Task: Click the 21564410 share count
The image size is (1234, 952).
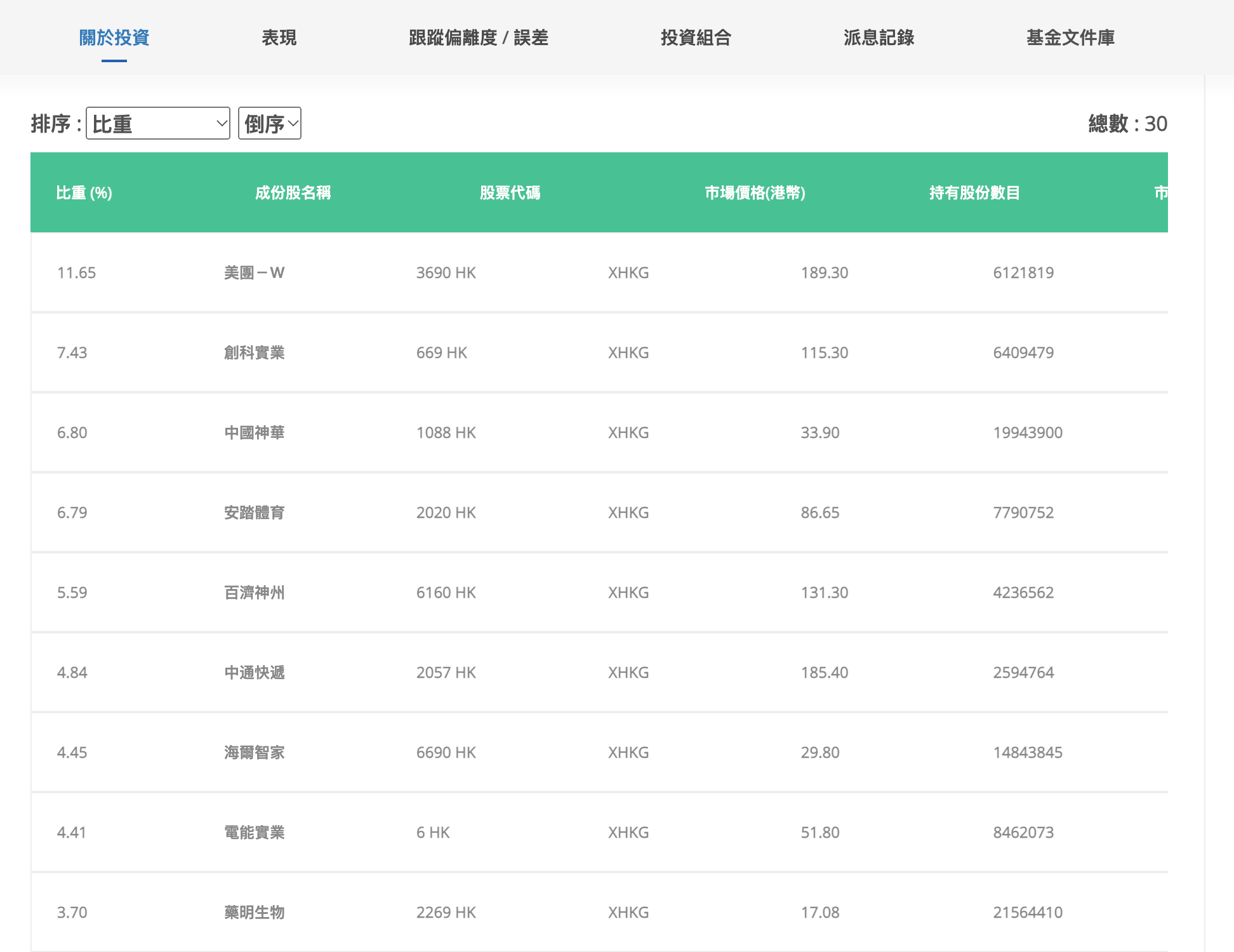Action: point(1028,913)
